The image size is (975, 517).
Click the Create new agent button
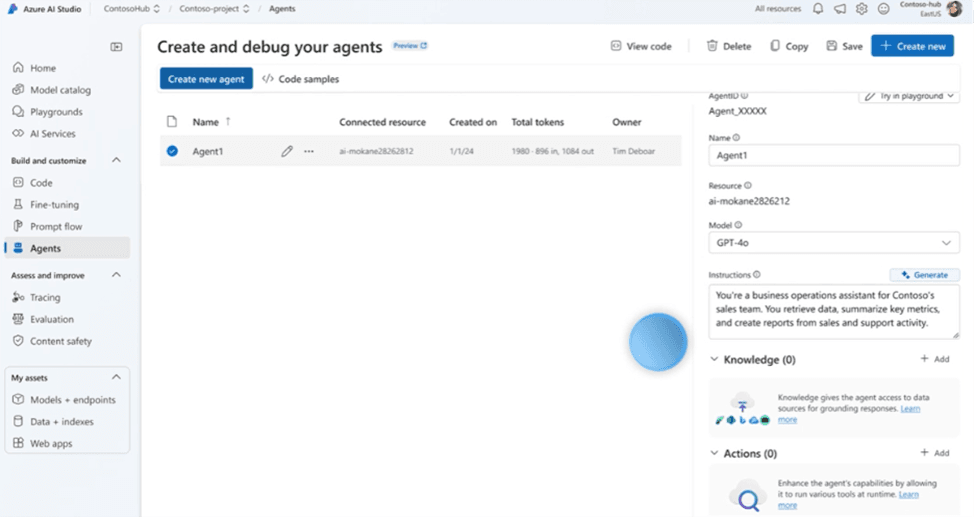206,79
